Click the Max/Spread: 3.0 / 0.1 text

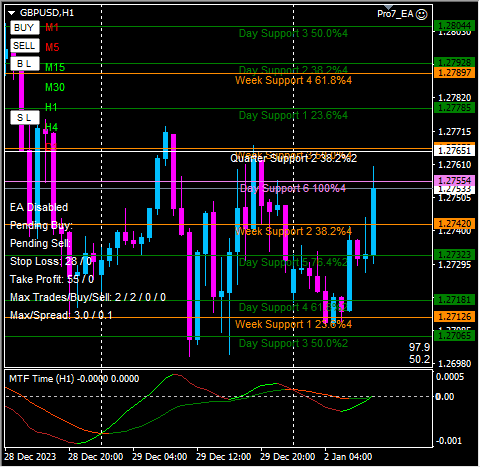[x=61, y=315]
